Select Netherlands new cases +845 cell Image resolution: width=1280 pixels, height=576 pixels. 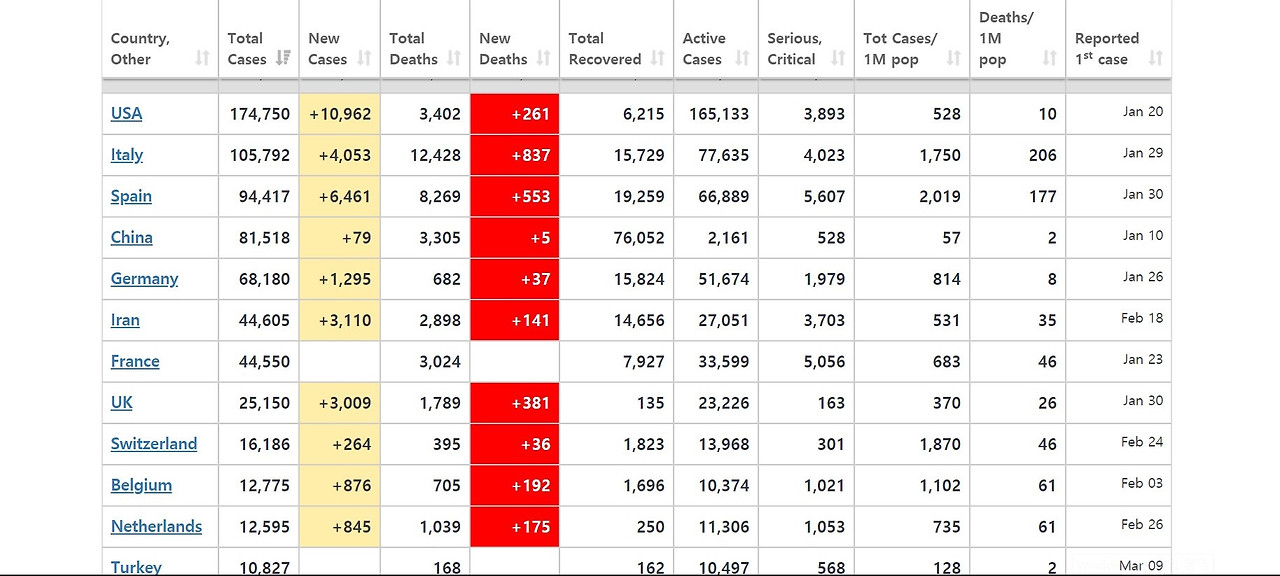tap(340, 526)
